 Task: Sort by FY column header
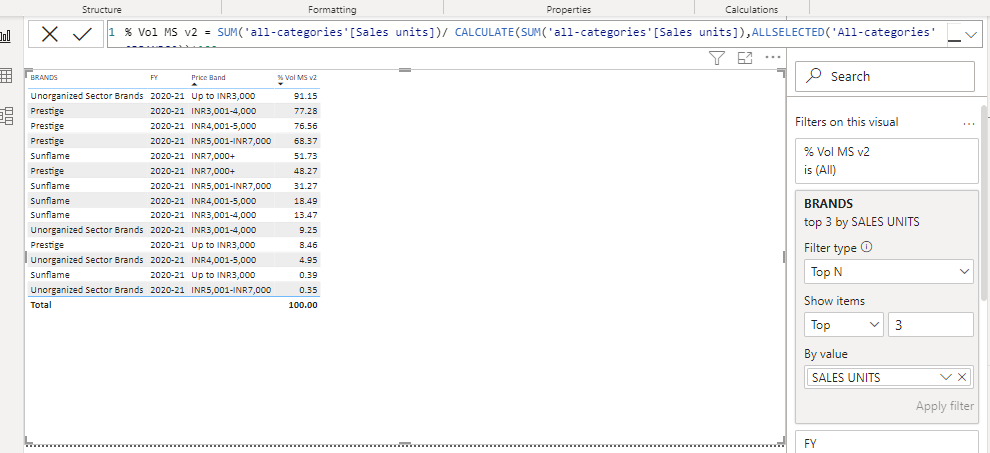pos(154,78)
